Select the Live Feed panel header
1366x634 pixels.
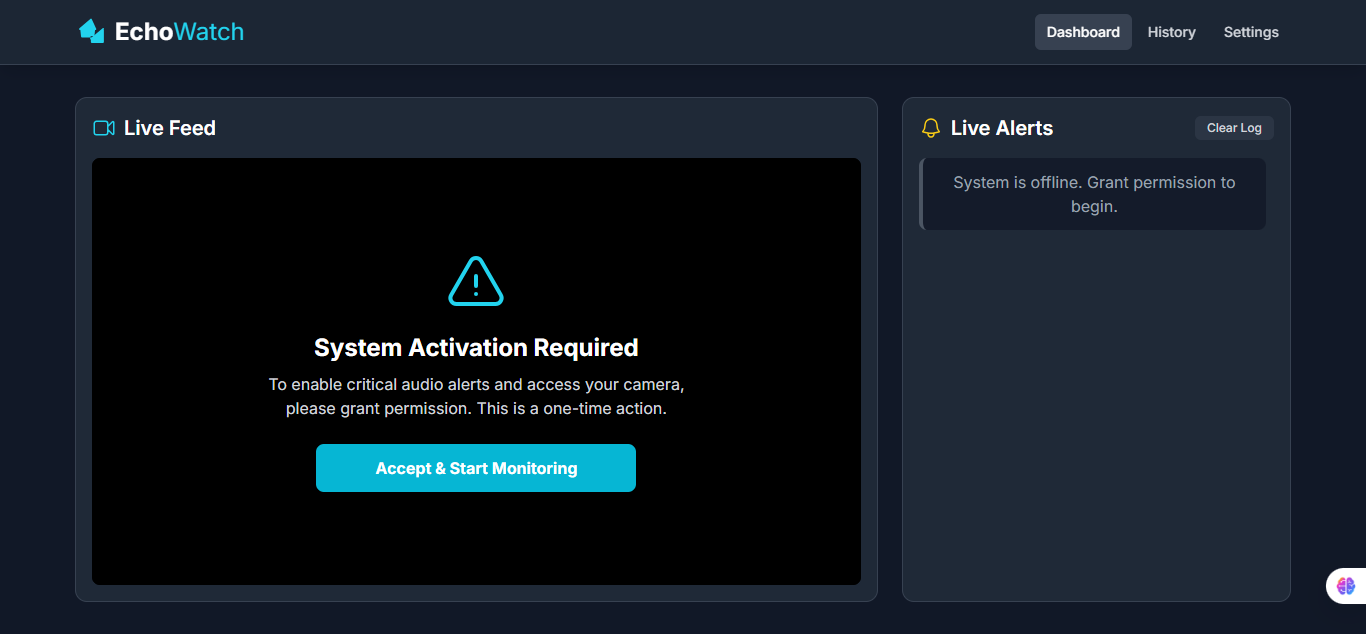coord(169,128)
